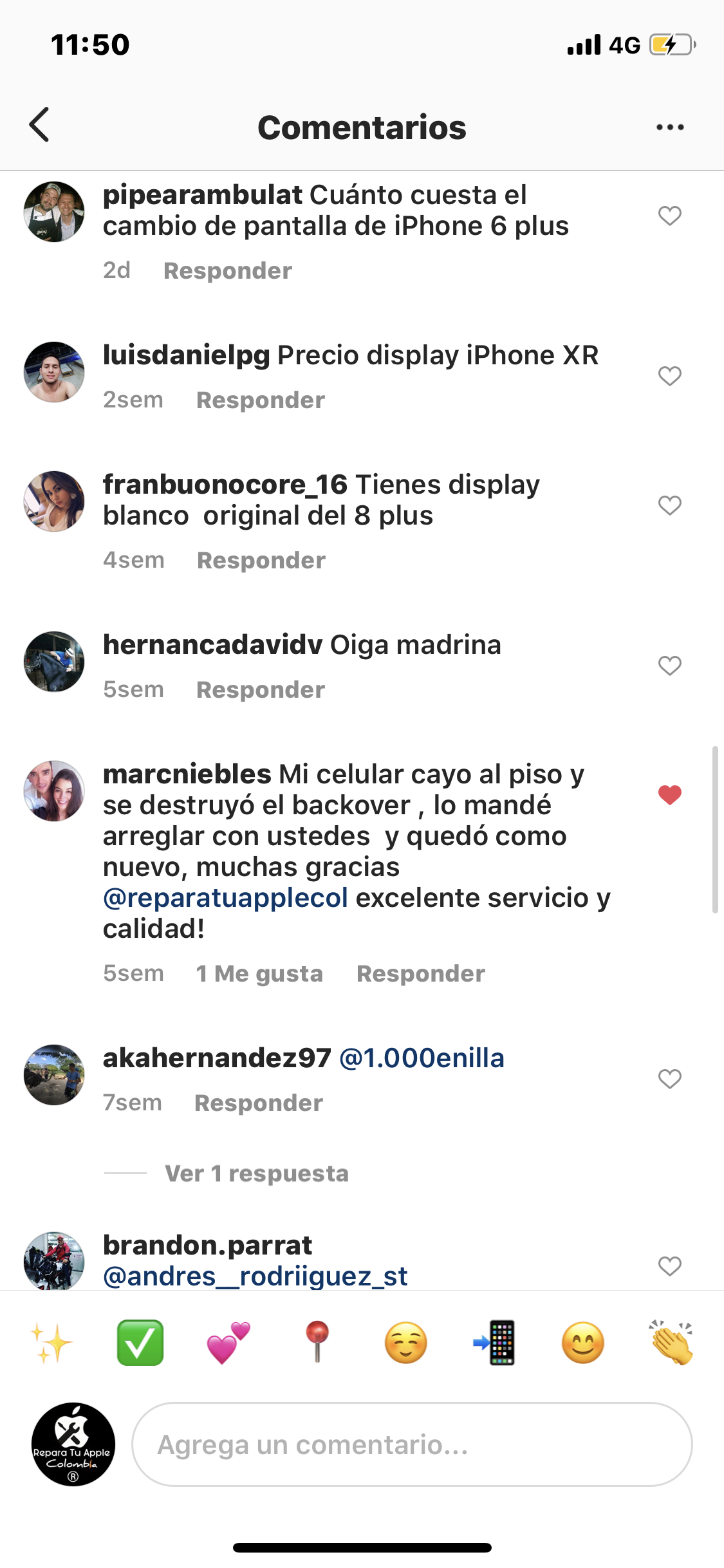This screenshot has height=1568, width=724.
Task: Open the @1.000enilla mention
Action: tap(422, 1058)
